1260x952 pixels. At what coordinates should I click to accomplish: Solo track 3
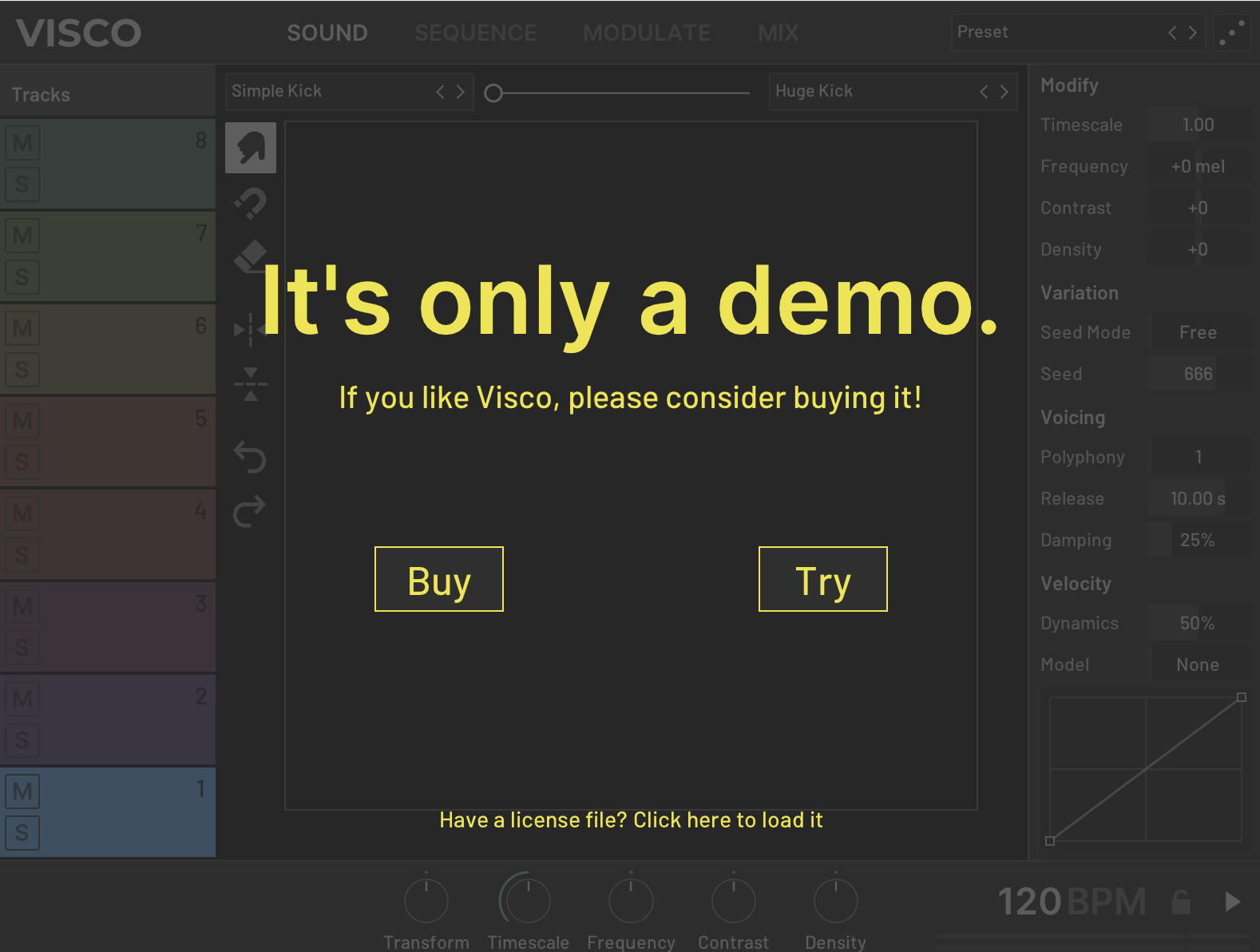click(22, 648)
